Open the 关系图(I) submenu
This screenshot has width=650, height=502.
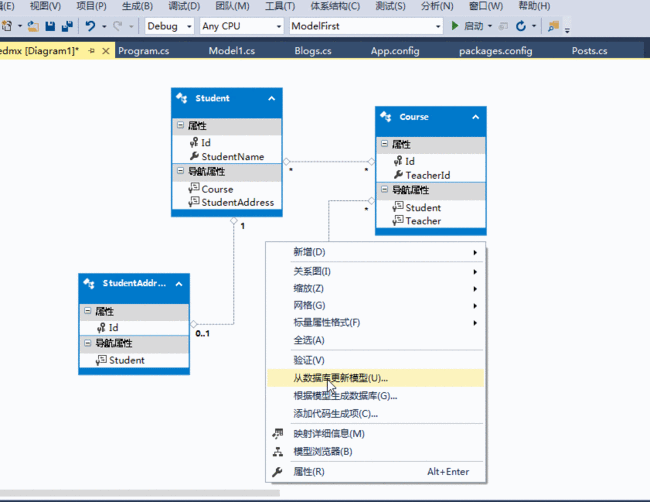coord(376,272)
